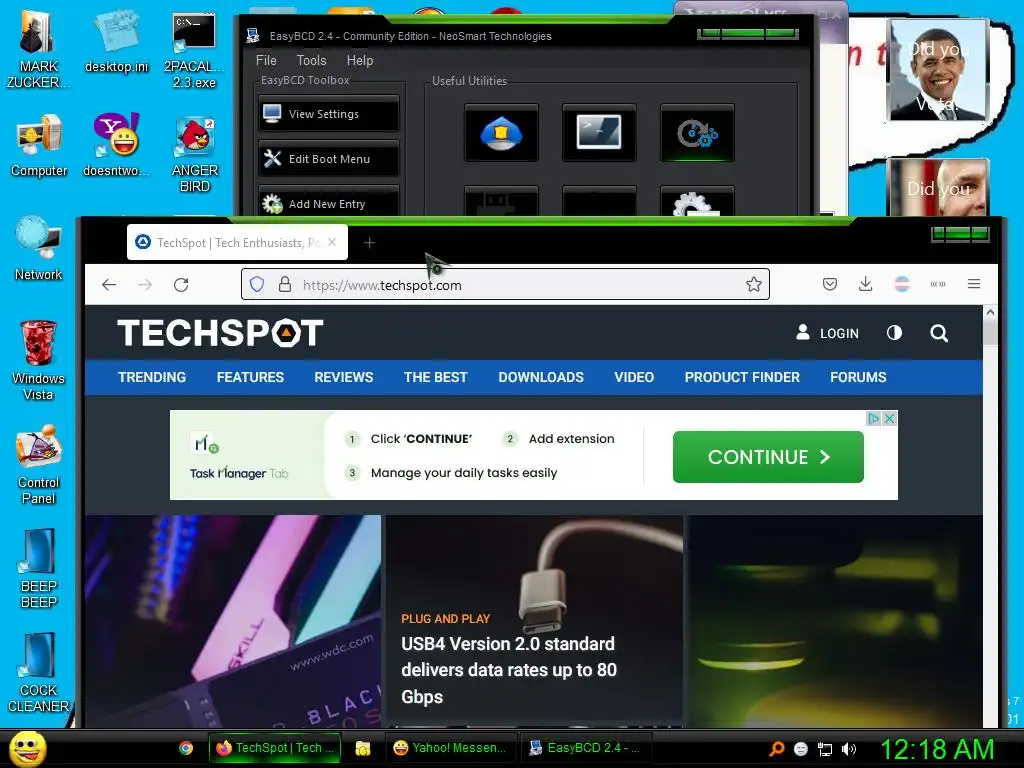Reload the TechSpot page
The image size is (1024, 768).
pyautogui.click(x=181, y=285)
